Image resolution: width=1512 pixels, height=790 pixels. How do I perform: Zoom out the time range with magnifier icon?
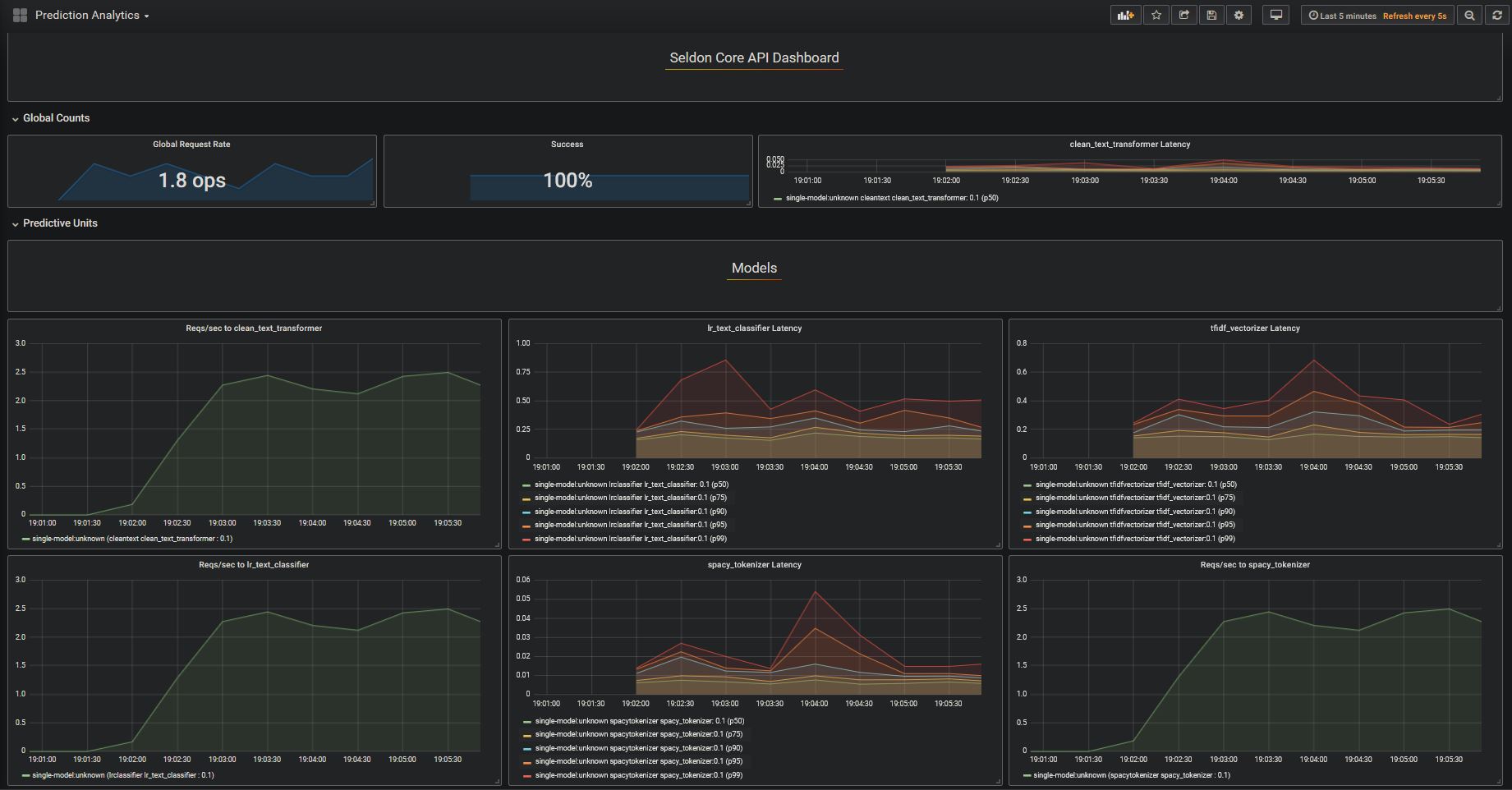point(1469,15)
